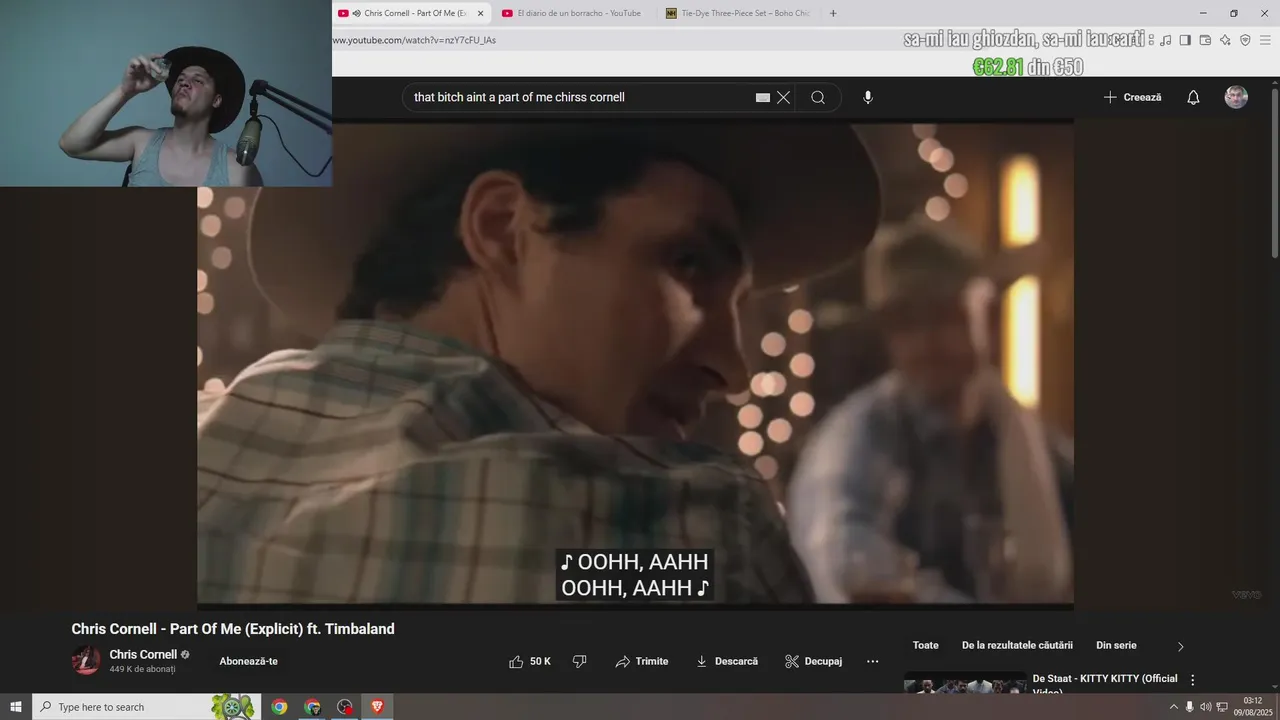Open Brave Leo AI sparkle icon

click(1225, 40)
